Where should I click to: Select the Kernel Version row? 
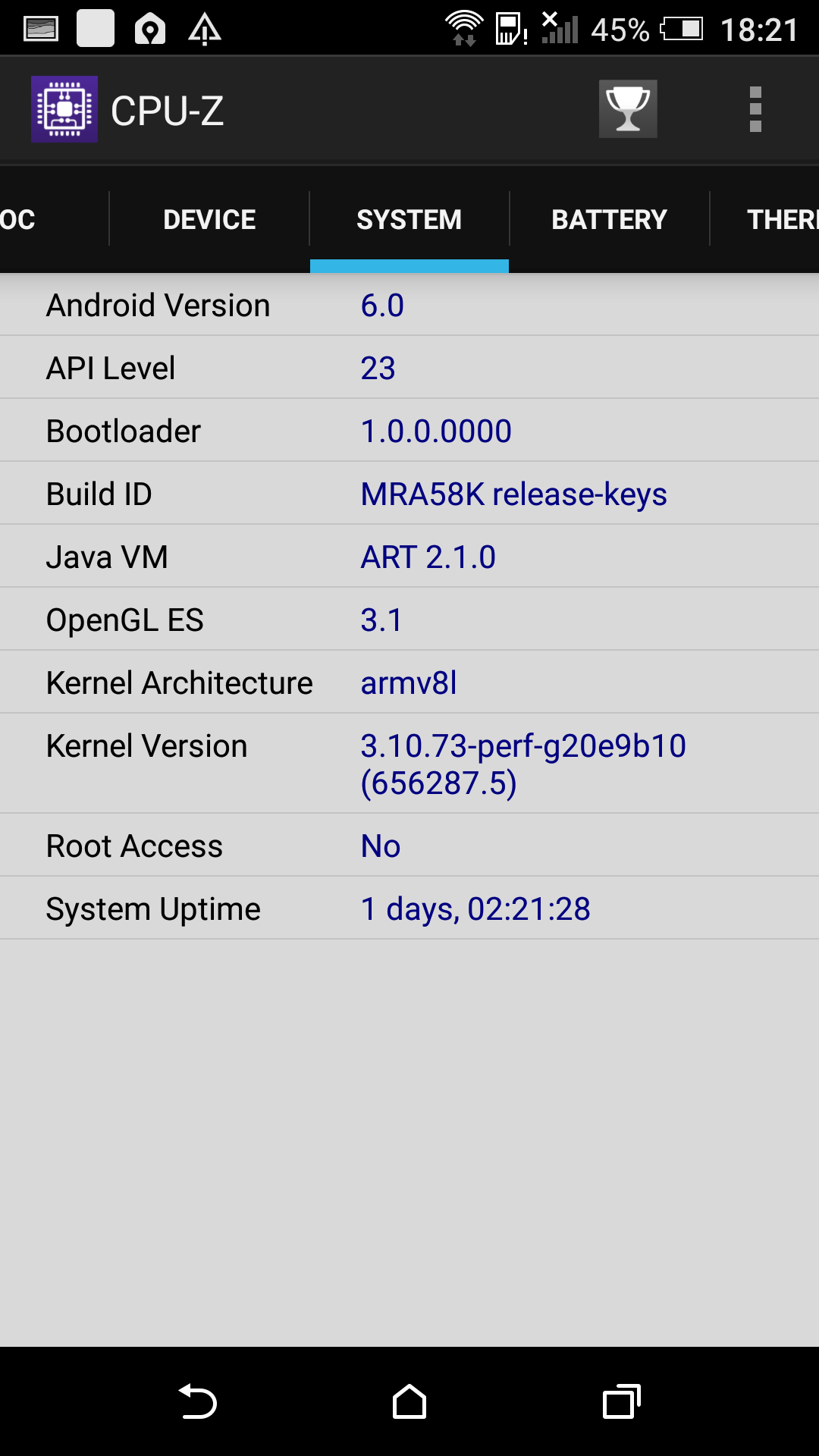(x=409, y=764)
